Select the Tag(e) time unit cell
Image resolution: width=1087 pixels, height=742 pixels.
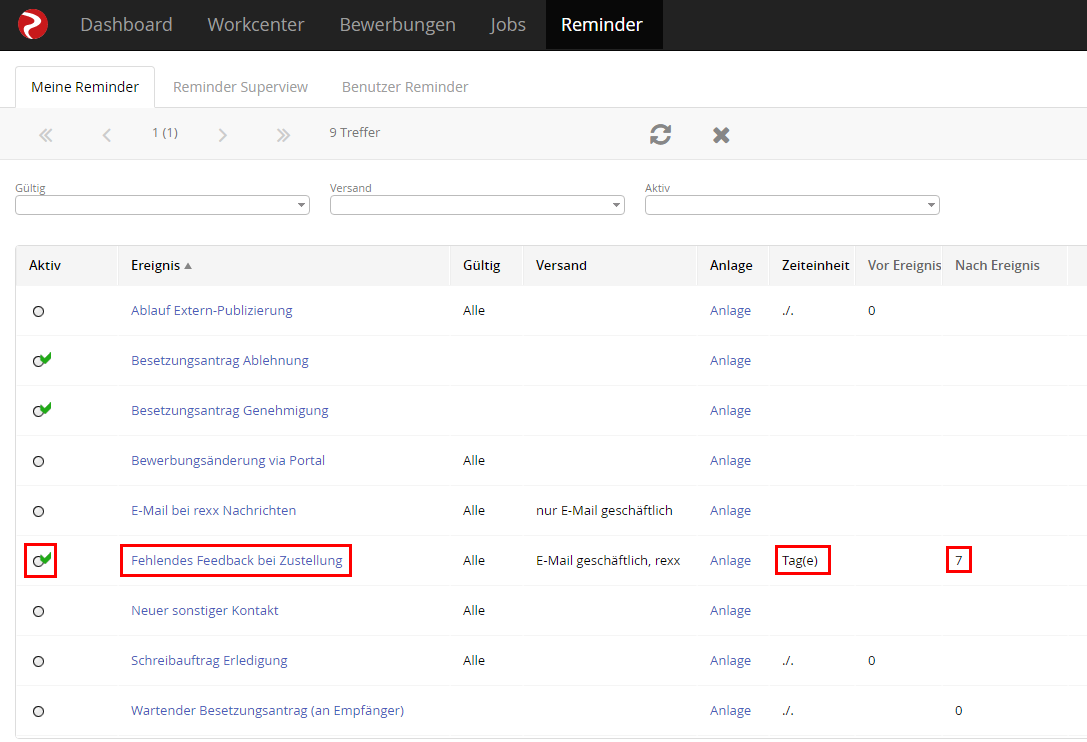coord(800,560)
